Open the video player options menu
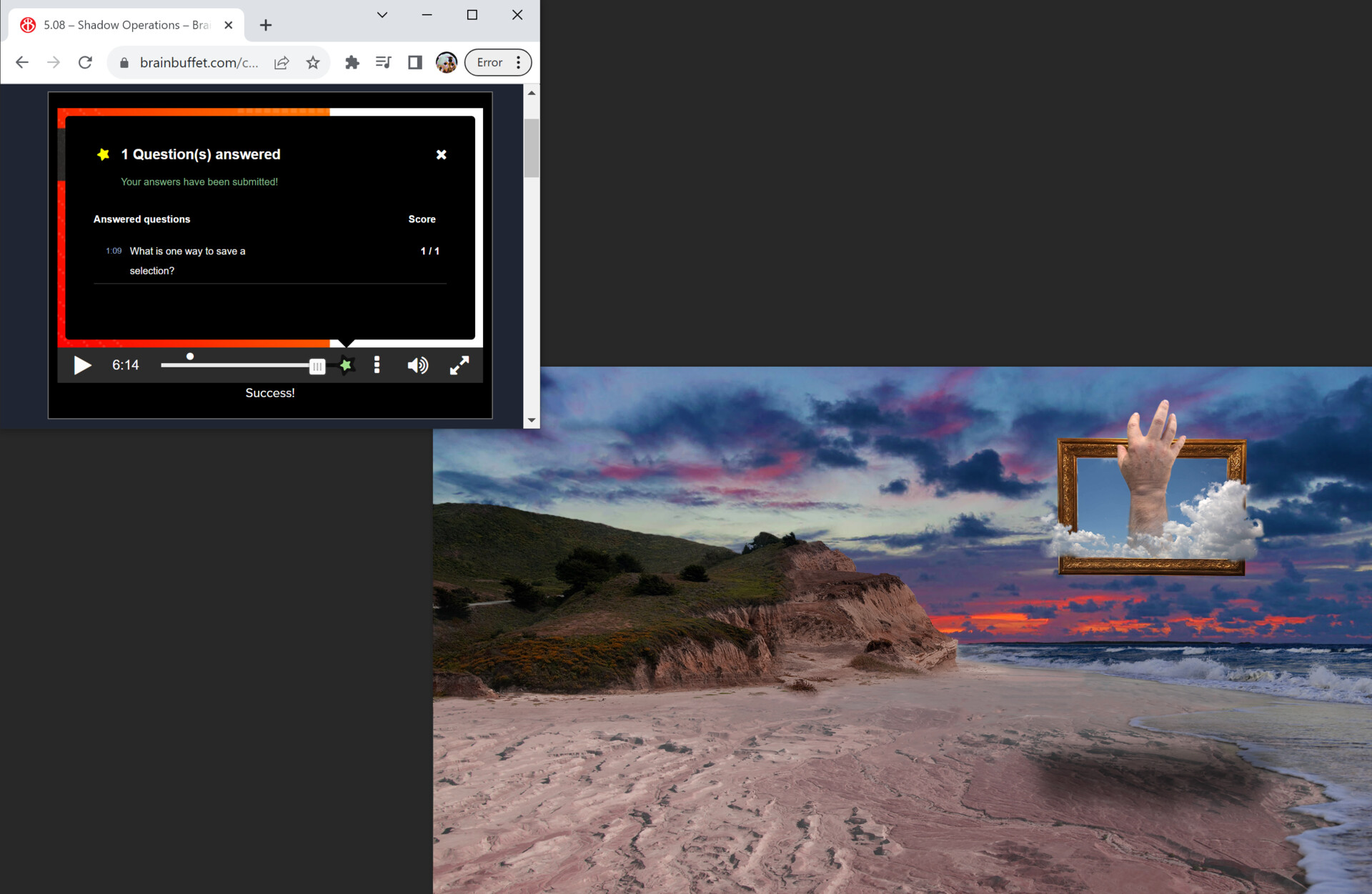 coord(377,366)
